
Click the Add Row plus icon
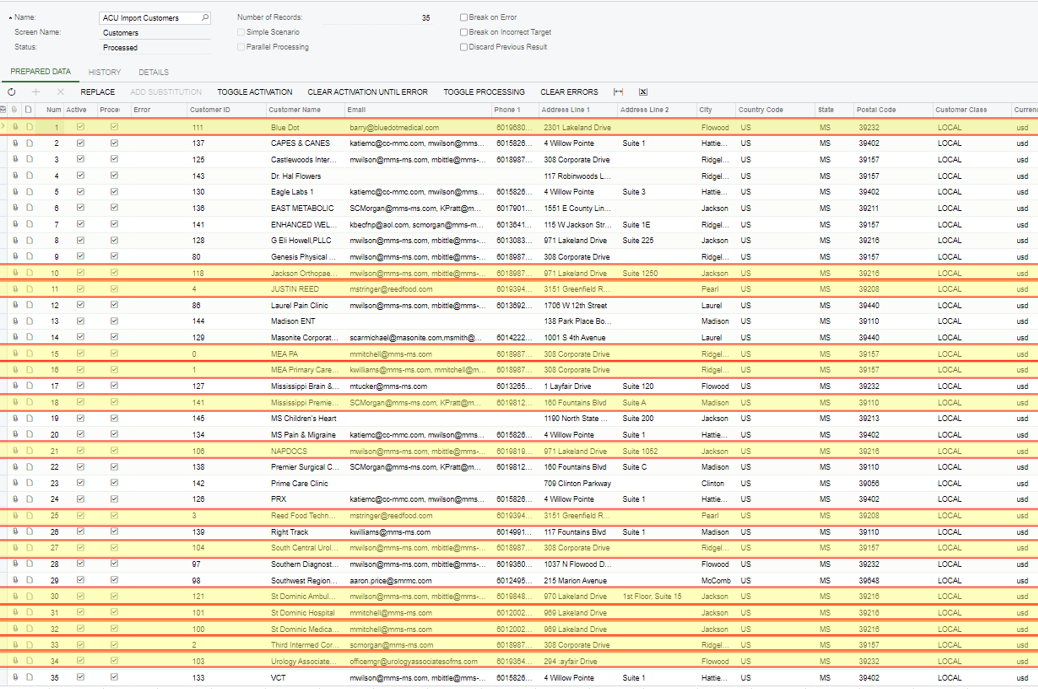click(x=36, y=92)
